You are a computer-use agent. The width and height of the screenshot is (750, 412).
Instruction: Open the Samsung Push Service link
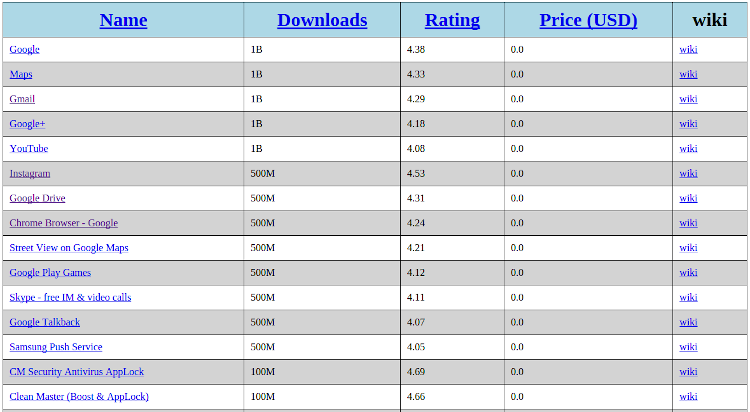pyautogui.click(x=56, y=347)
